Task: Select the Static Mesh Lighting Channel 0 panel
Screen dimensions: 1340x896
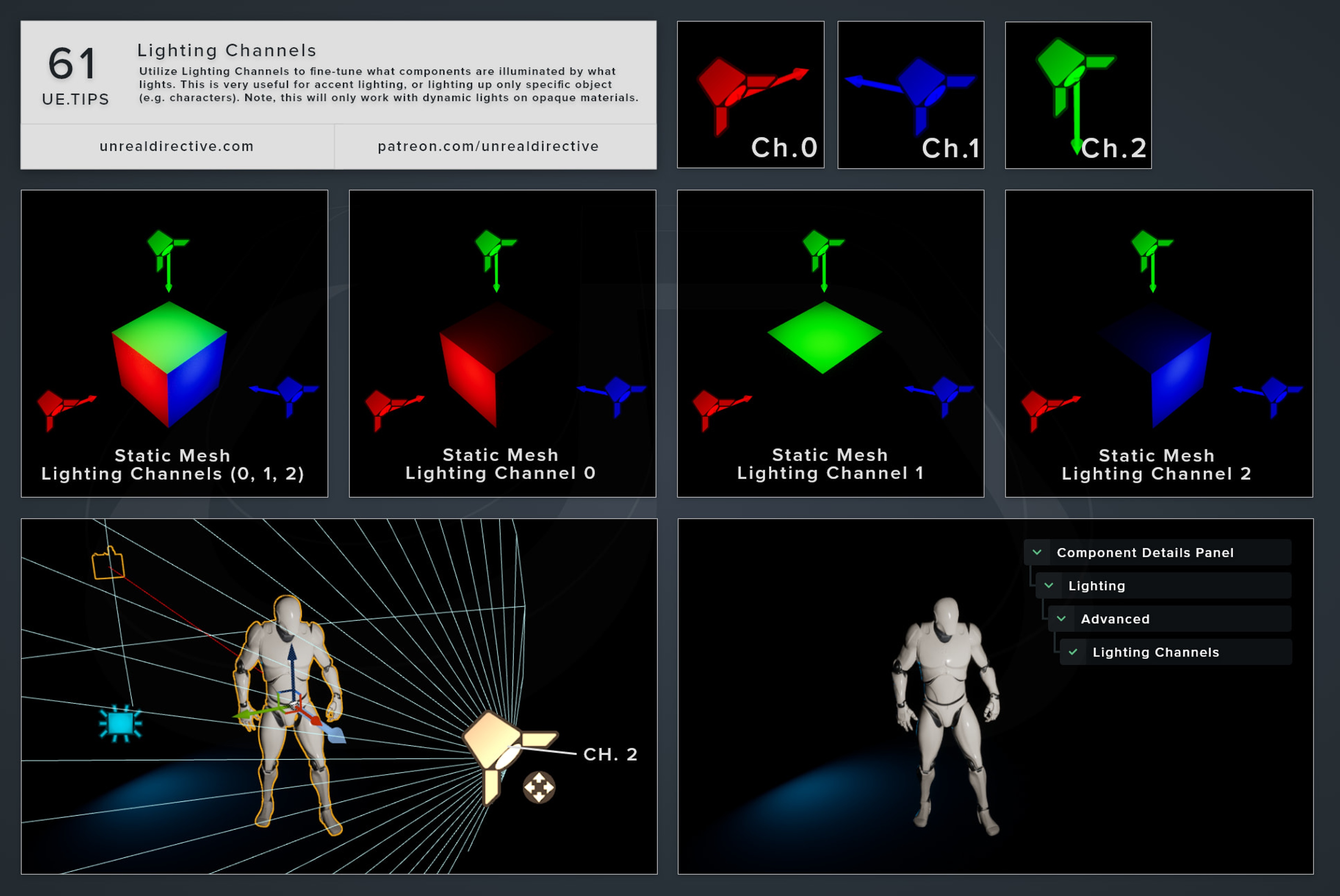Action: (x=502, y=344)
